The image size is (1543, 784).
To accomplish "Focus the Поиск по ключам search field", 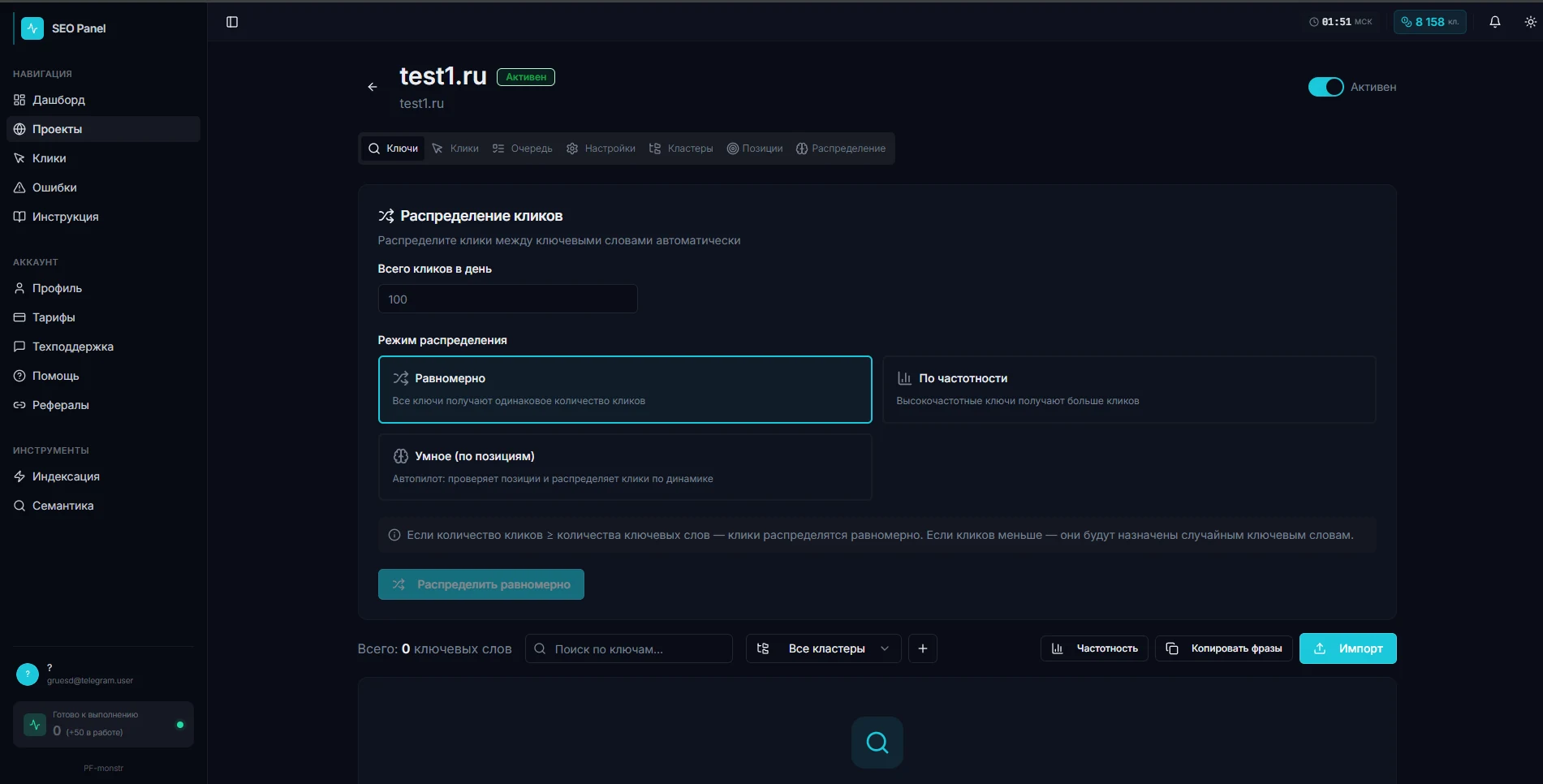I will (629, 648).
